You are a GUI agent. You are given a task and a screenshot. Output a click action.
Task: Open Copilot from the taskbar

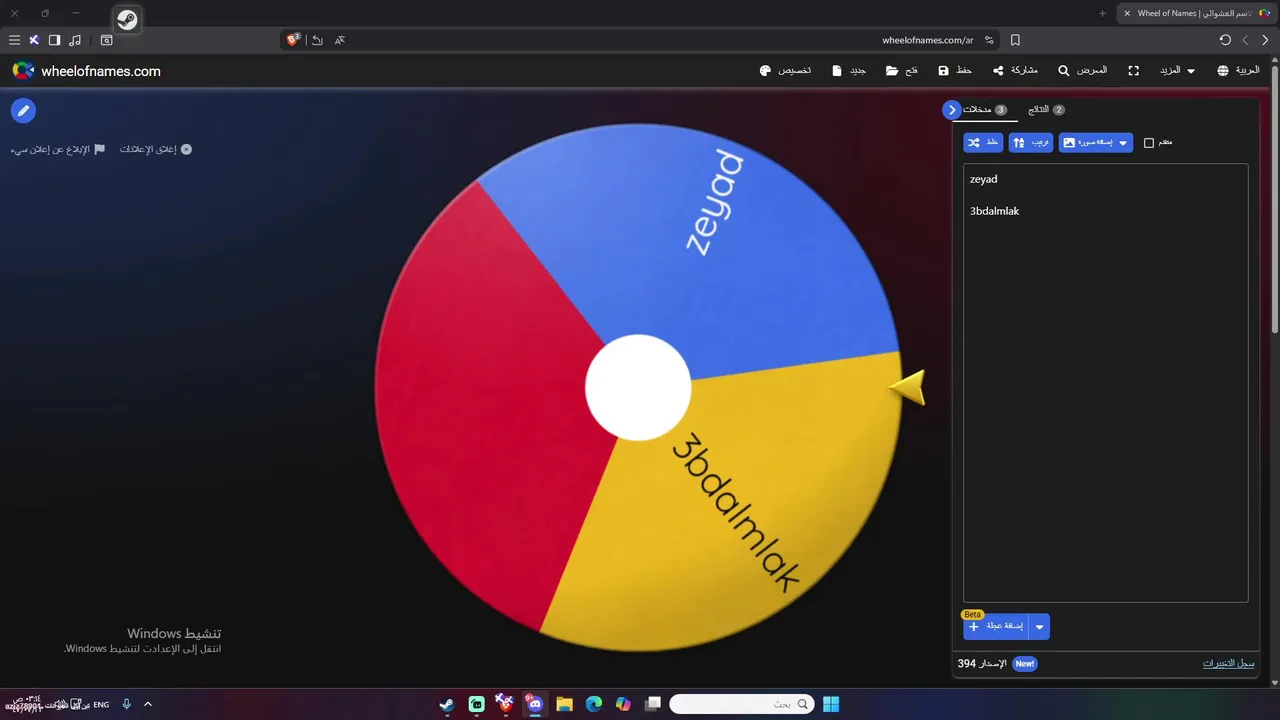click(623, 704)
